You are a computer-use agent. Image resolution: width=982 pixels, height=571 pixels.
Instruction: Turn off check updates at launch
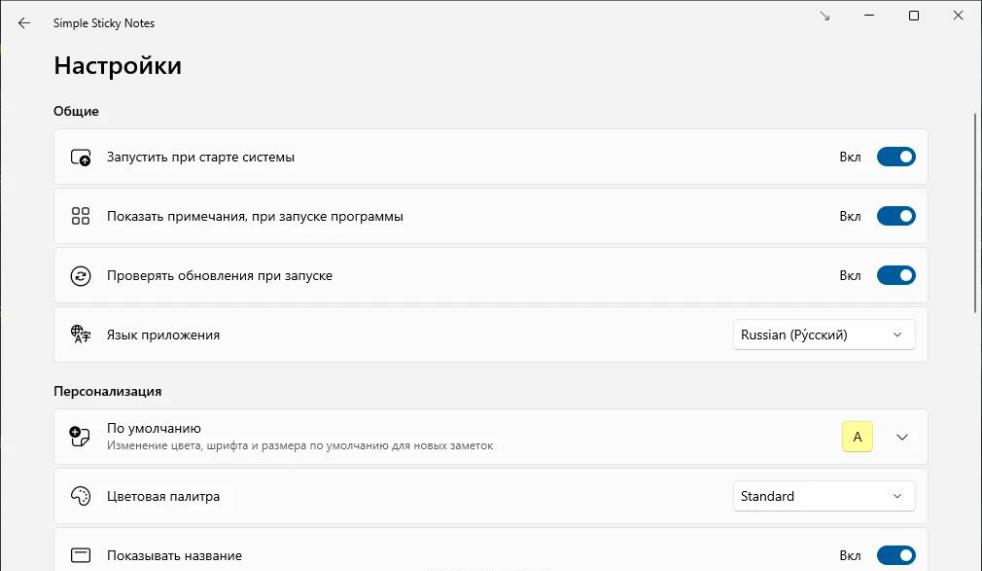(x=896, y=275)
